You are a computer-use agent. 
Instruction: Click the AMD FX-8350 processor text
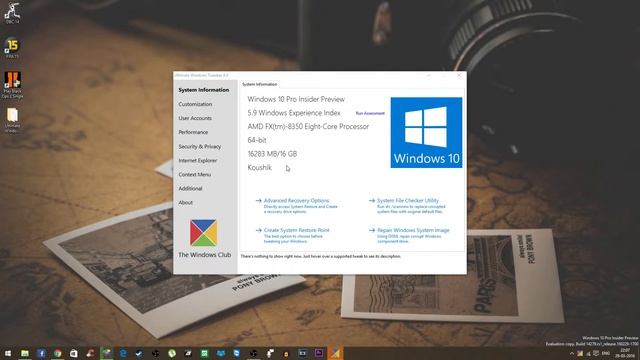[308, 127]
